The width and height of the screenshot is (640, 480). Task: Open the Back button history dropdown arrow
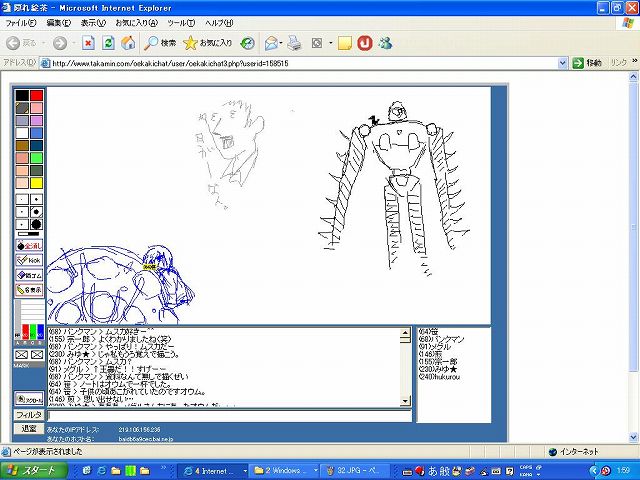[x=44, y=43]
